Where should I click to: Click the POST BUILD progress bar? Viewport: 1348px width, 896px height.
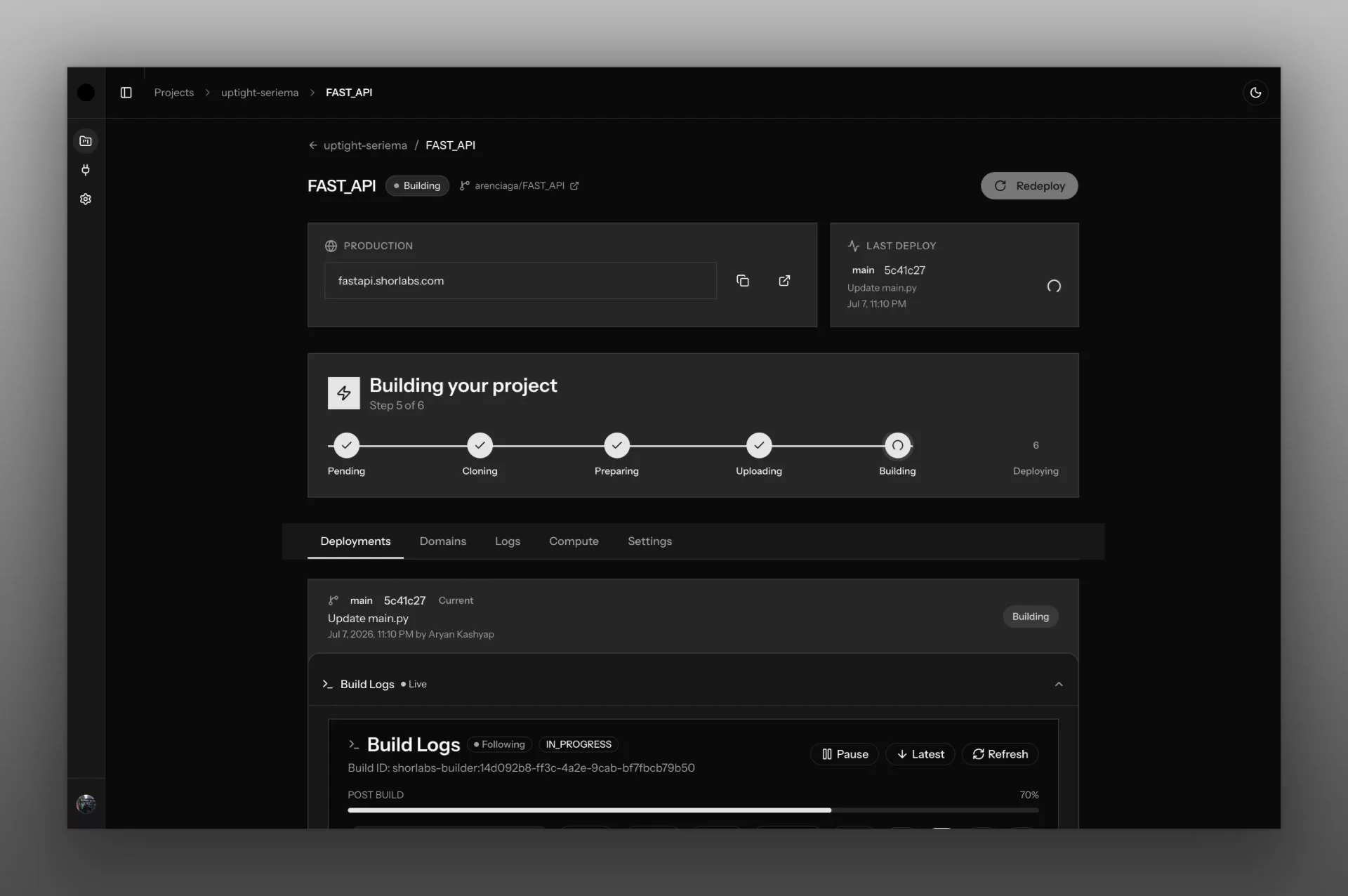[x=693, y=810]
